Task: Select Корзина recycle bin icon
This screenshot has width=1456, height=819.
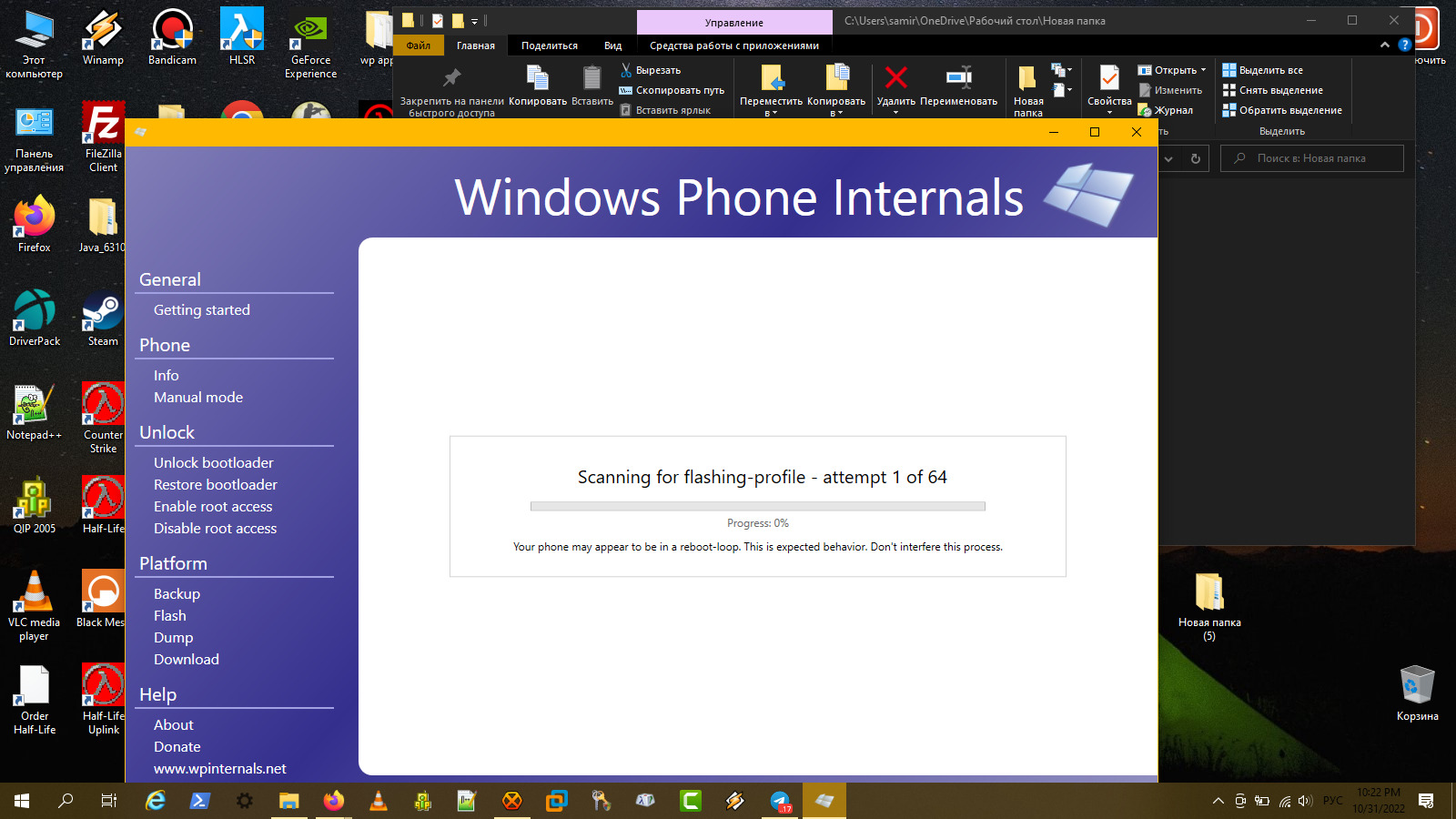Action: coord(1417,693)
